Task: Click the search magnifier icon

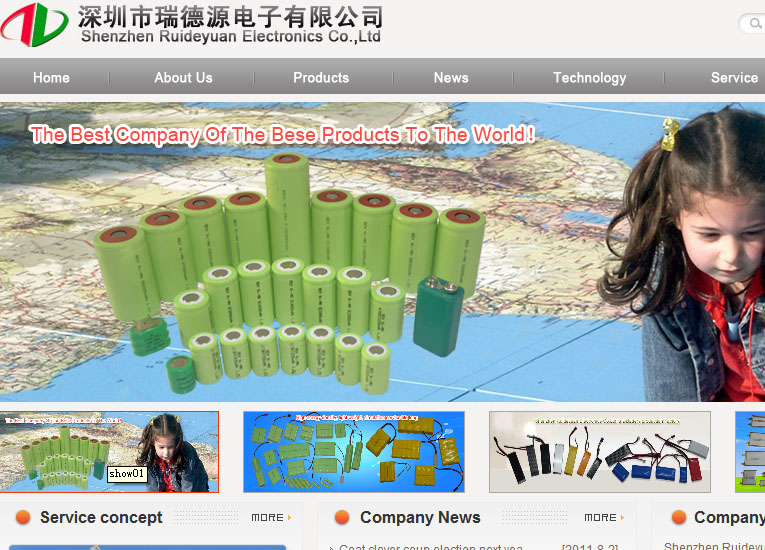Action: tap(754, 24)
